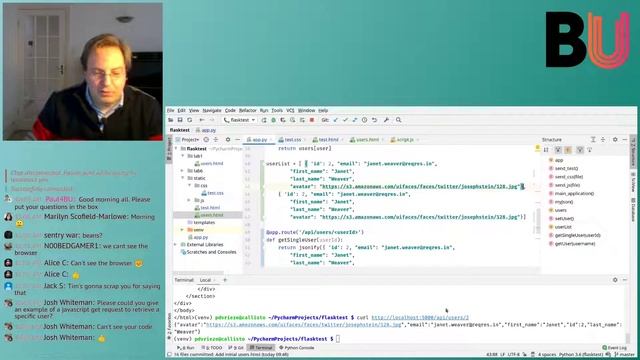This screenshot has height=360, width=640.
Task: Navigate back with the left arrow icon
Action: [202, 120]
